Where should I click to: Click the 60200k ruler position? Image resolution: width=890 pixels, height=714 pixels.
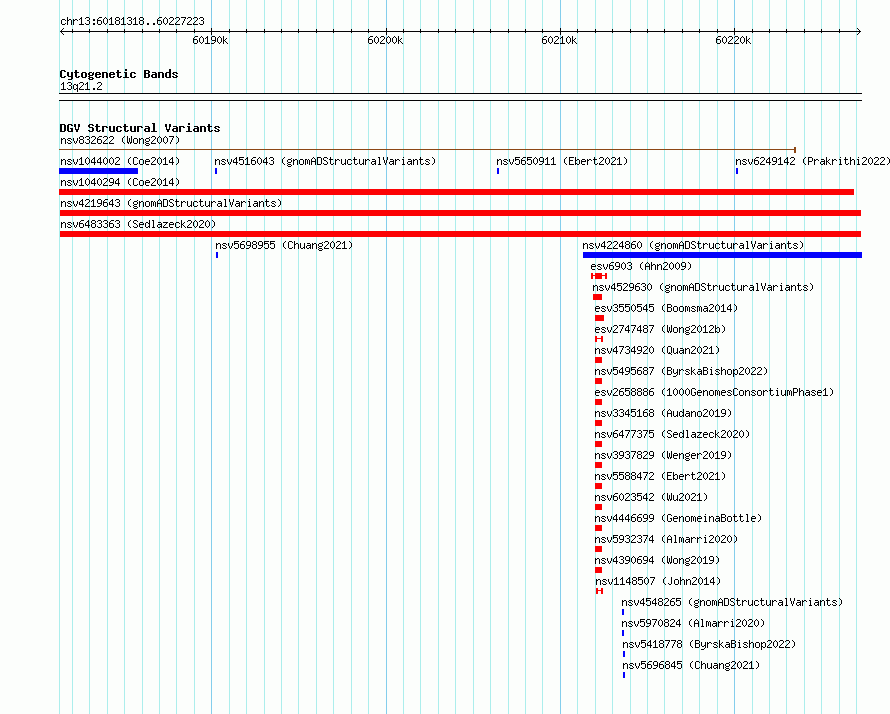385,40
